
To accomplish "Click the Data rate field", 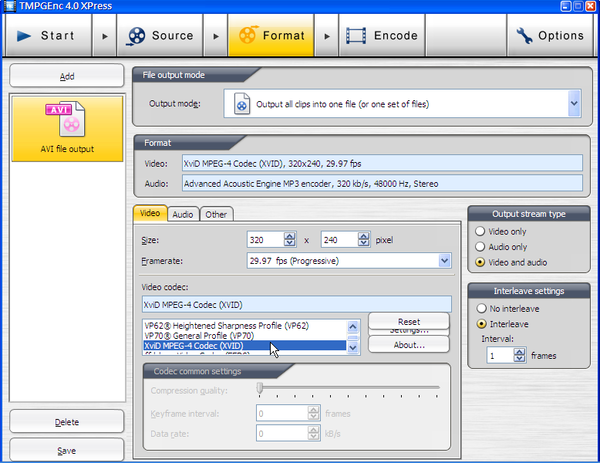I will [282, 434].
